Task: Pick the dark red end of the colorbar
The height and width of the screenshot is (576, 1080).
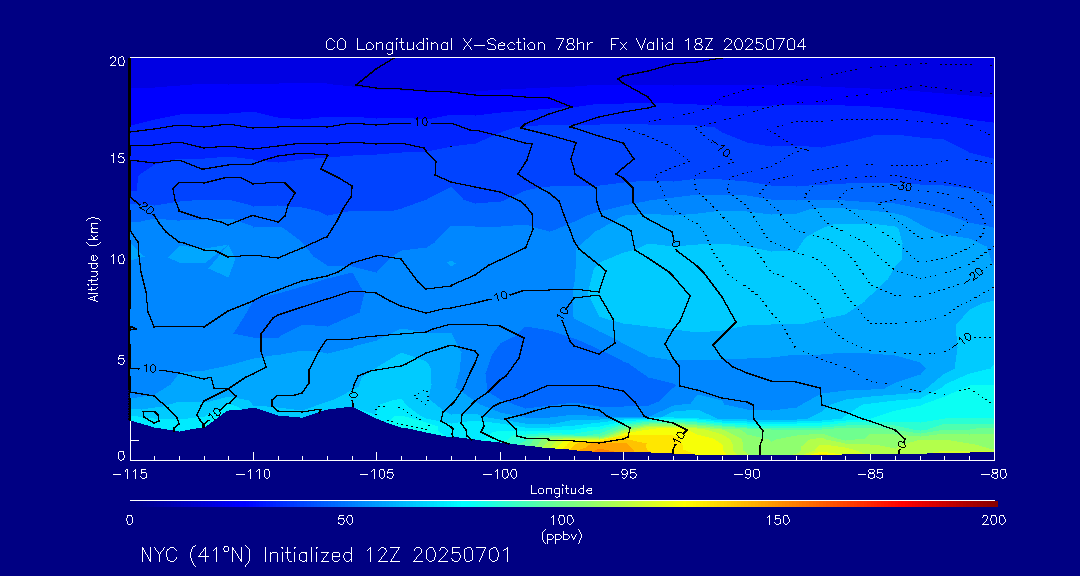Action: 986,504
